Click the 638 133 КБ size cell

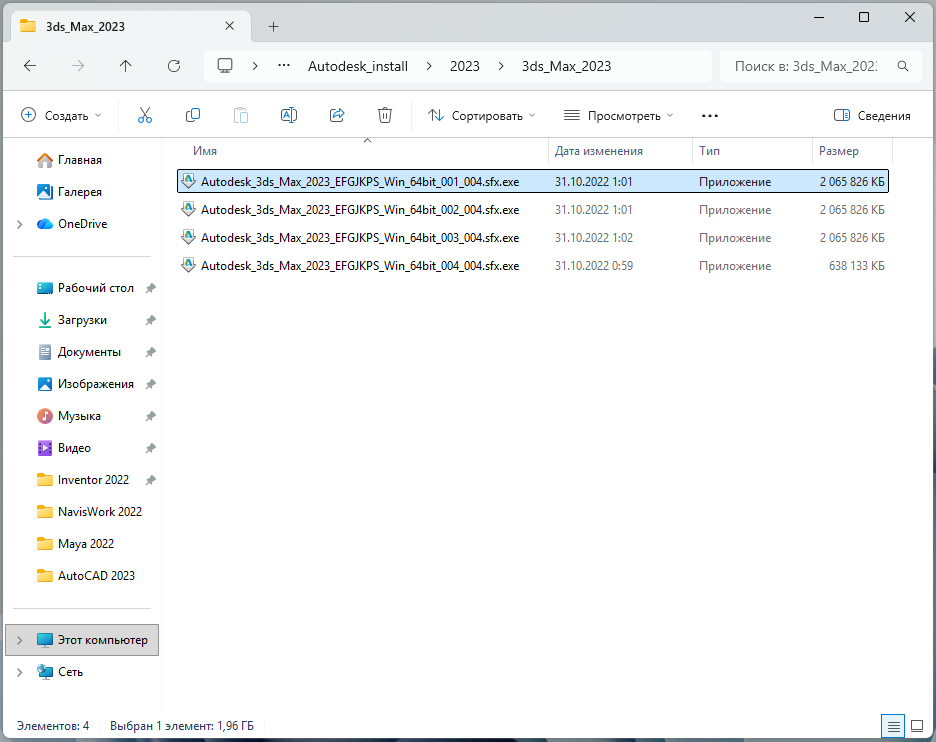(857, 266)
